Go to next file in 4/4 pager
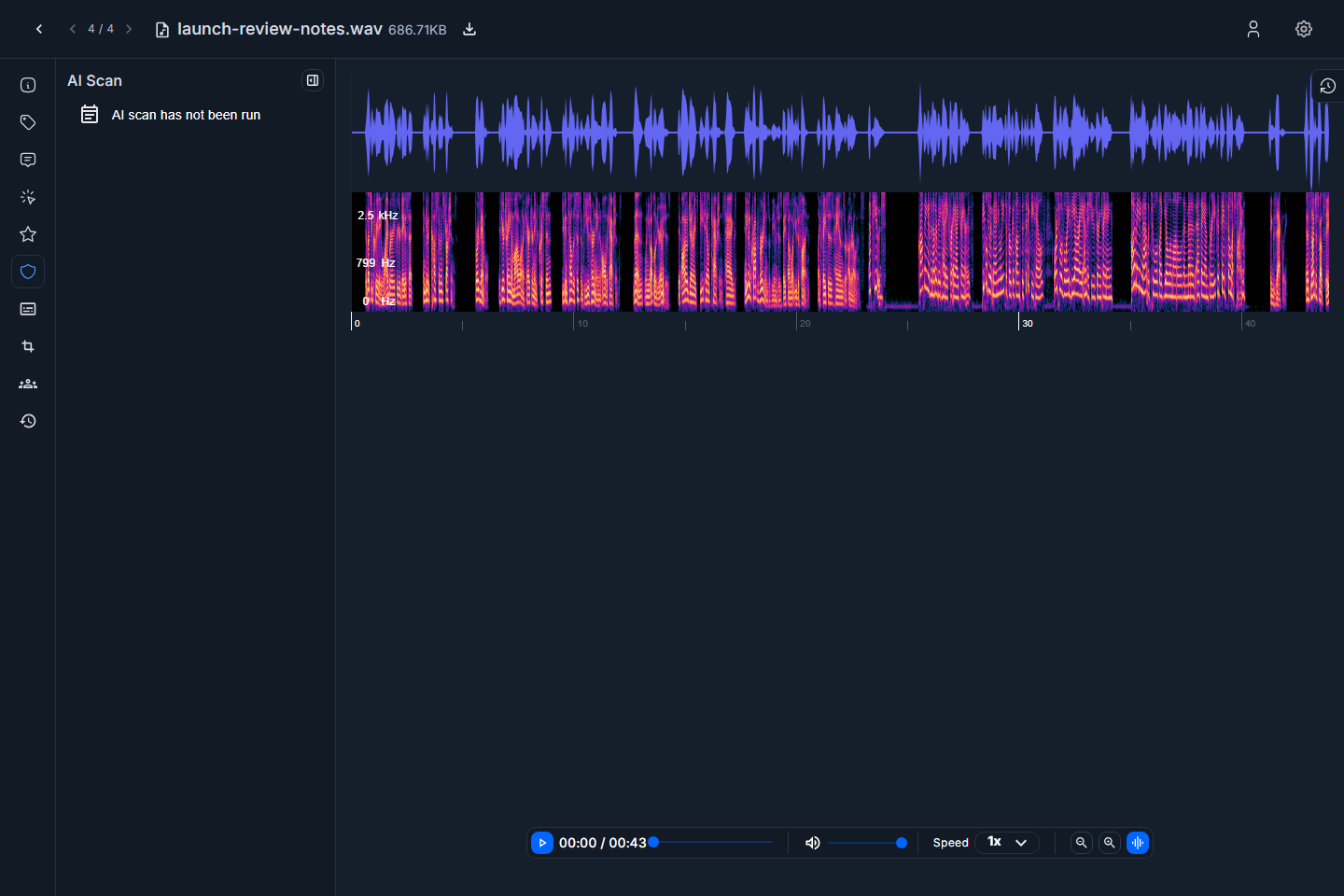This screenshot has width=1344, height=896. (129, 29)
